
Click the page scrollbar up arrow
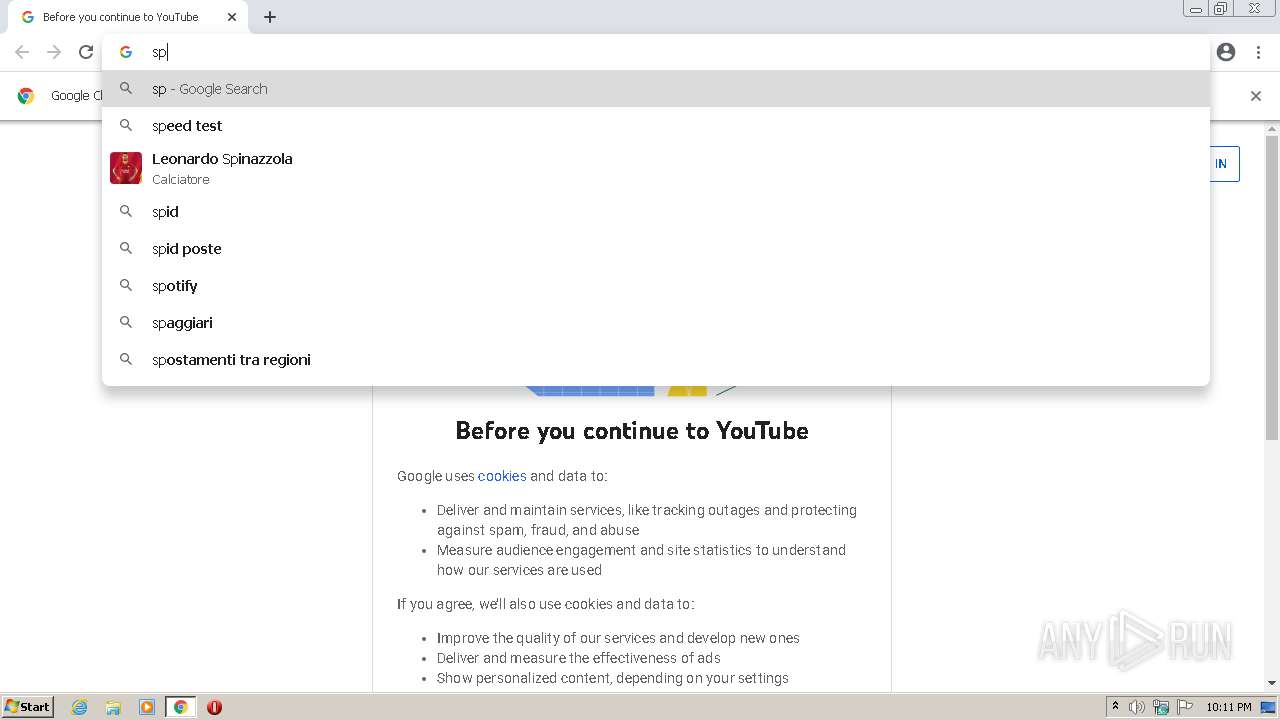click(x=1272, y=129)
